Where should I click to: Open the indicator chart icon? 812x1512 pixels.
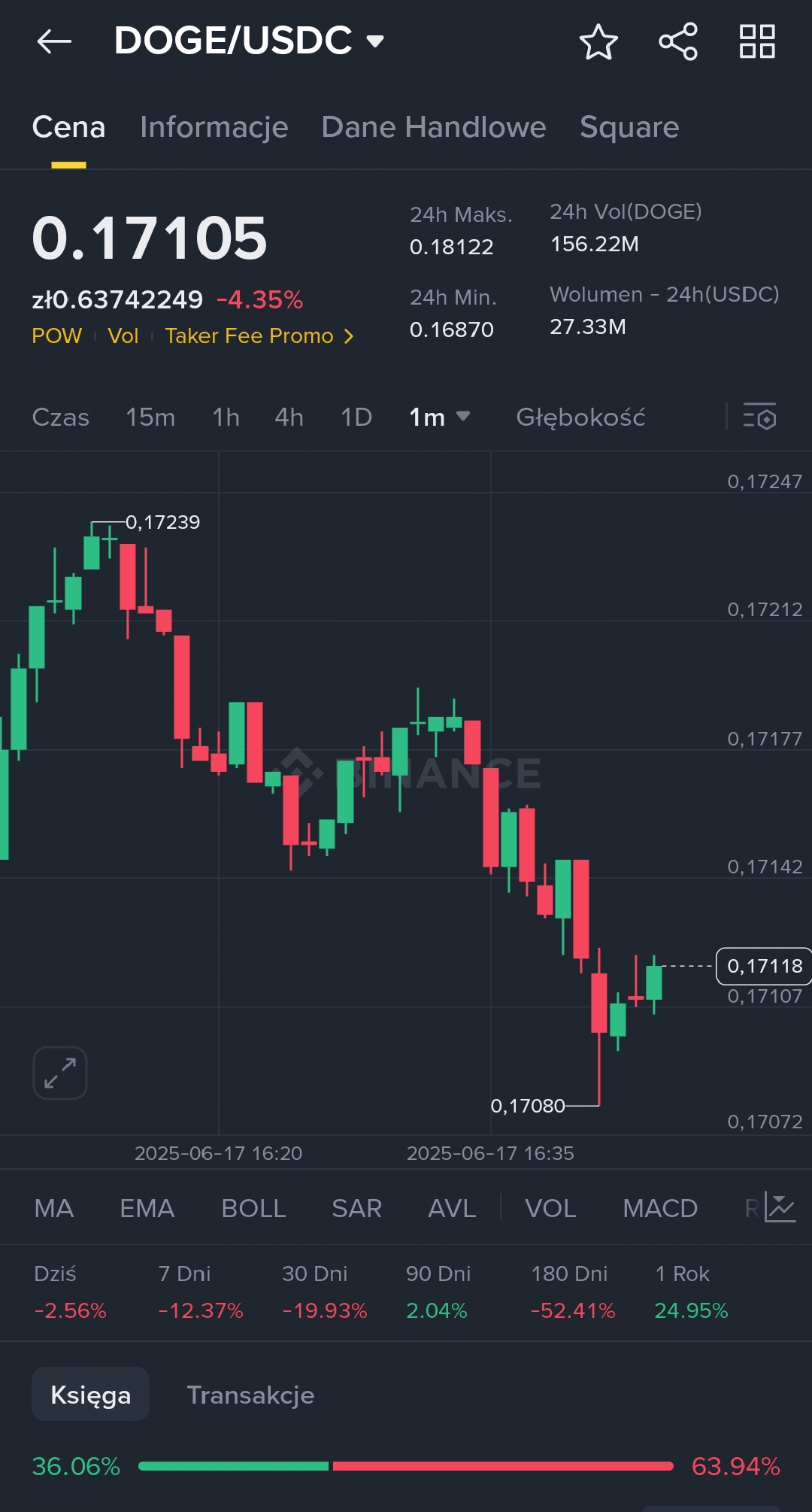click(x=780, y=1207)
